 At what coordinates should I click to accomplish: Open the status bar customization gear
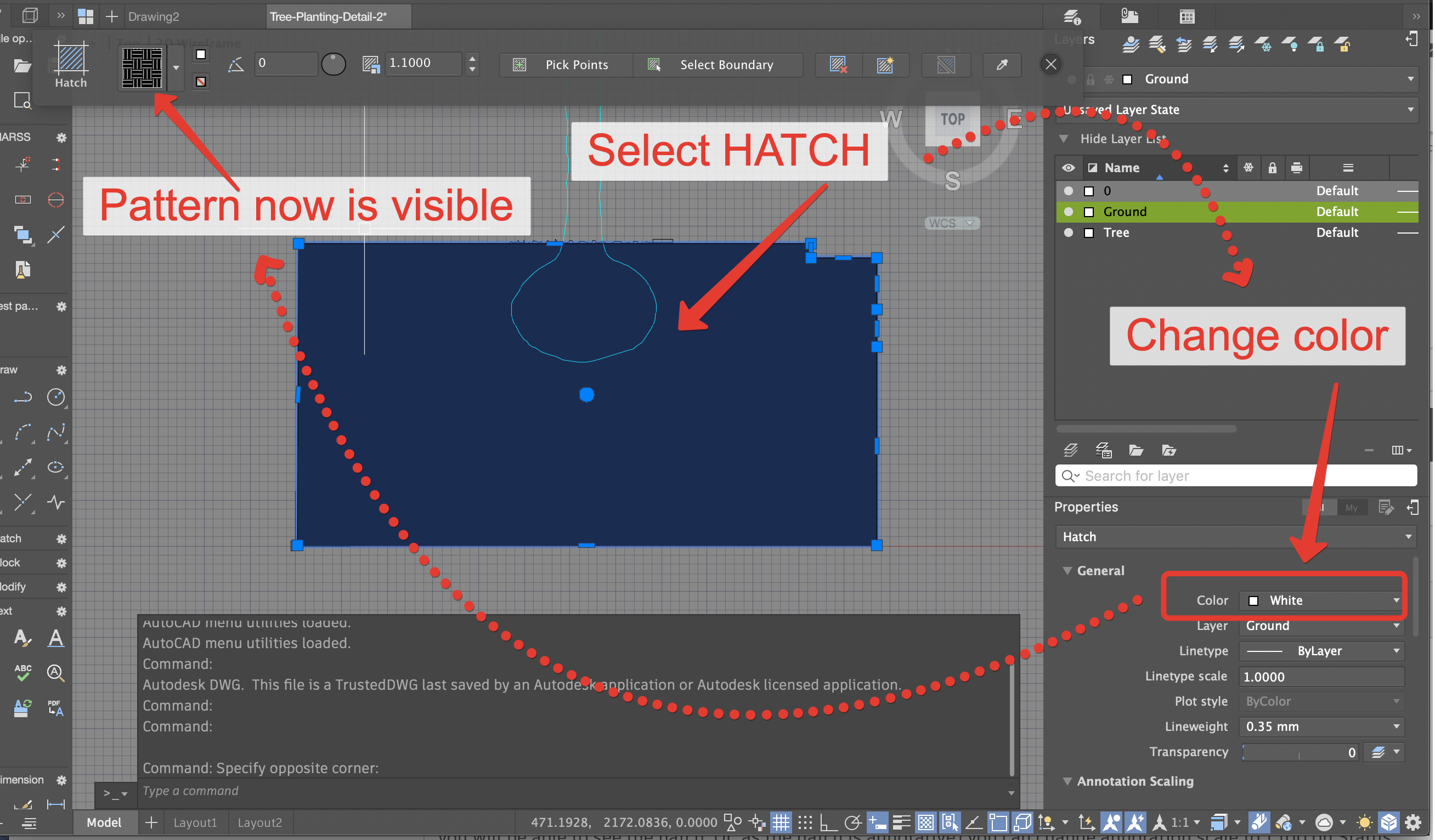pyautogui.click(x=1414, y=822)
